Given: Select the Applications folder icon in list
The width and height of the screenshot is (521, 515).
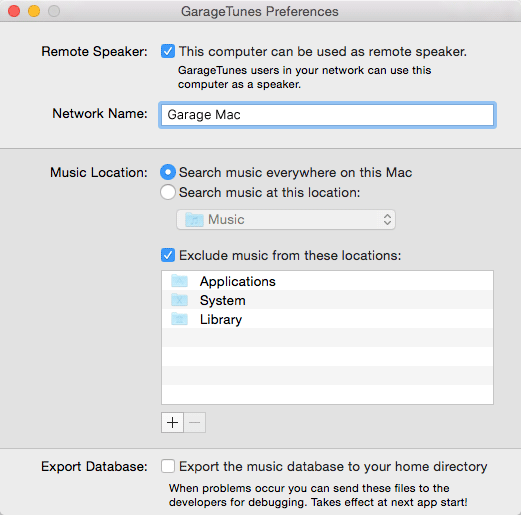Looking at the screenshot, I should [x=179, y=281].
